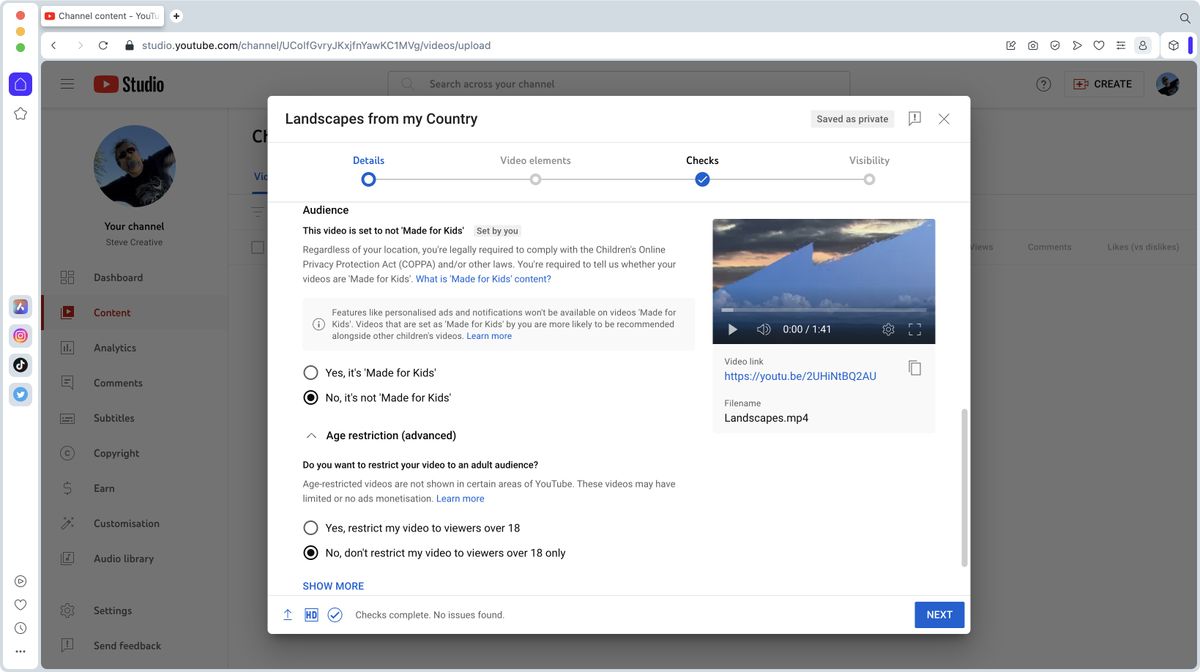Screen dimensions: 1200x672
Task: Click the NEXT button
Action: coord(938,614)
